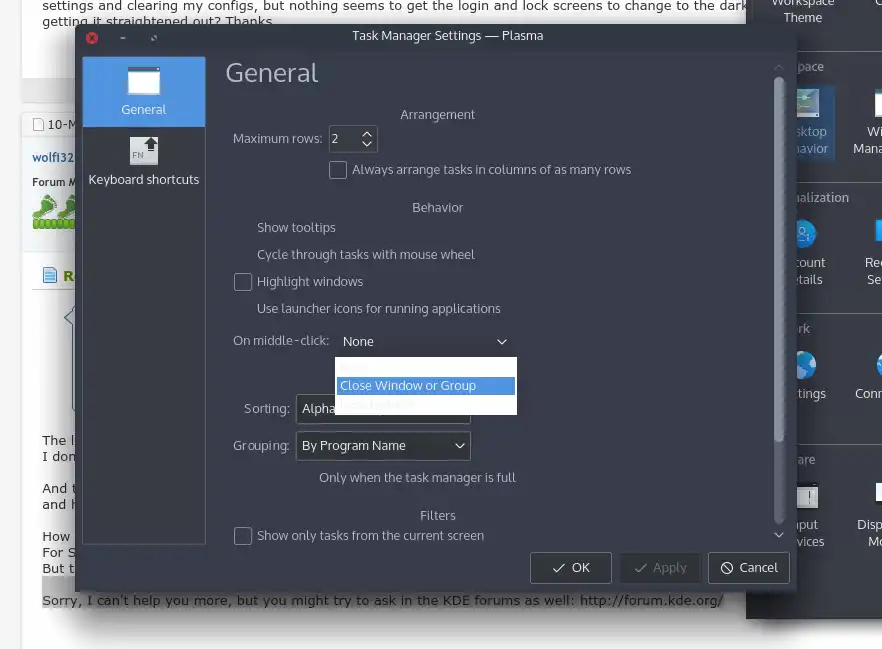
Task: Select the General page in the sidebar
Action: tap(143, 92)
